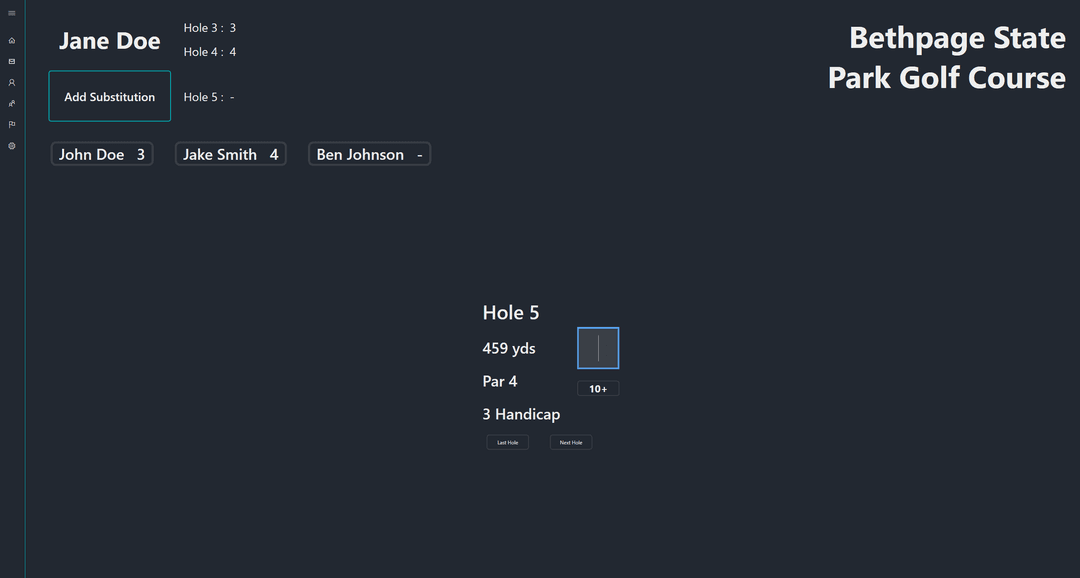Open the scorecard icon in sidebar
This screenshot has height=578, width=1080.
coord(12,62)
